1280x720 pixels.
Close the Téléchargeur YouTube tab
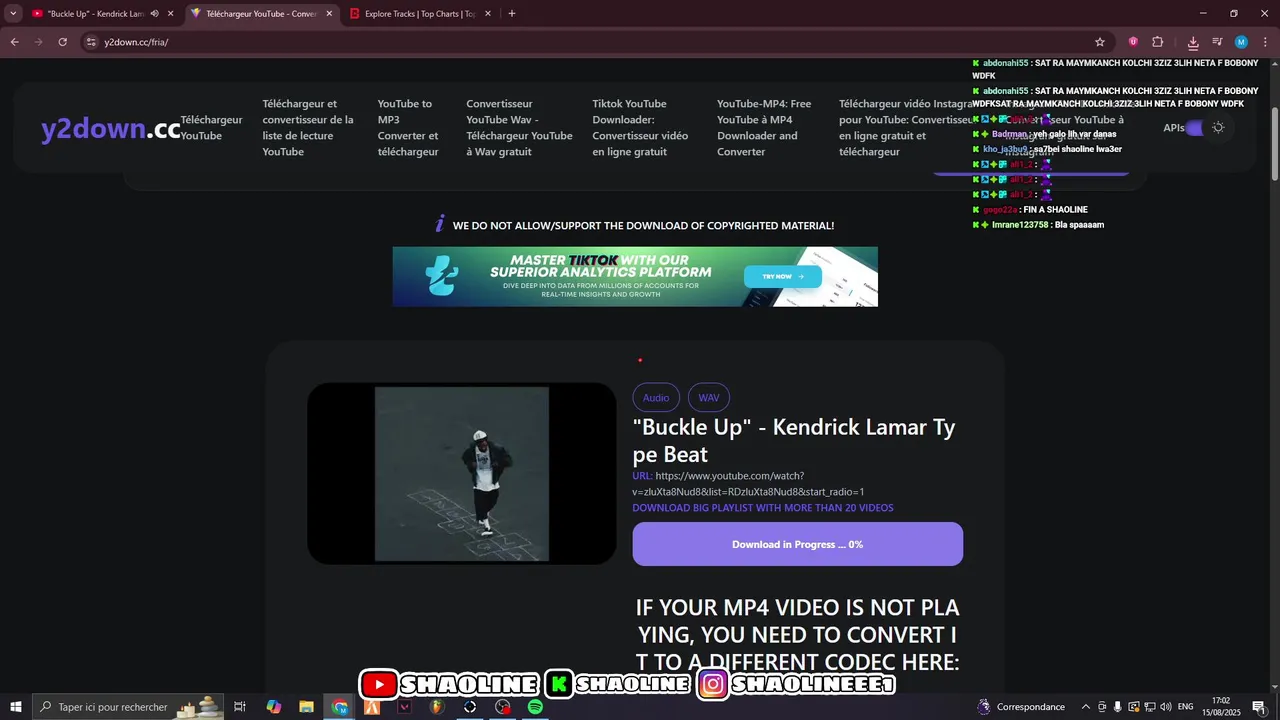pos(329,14)
